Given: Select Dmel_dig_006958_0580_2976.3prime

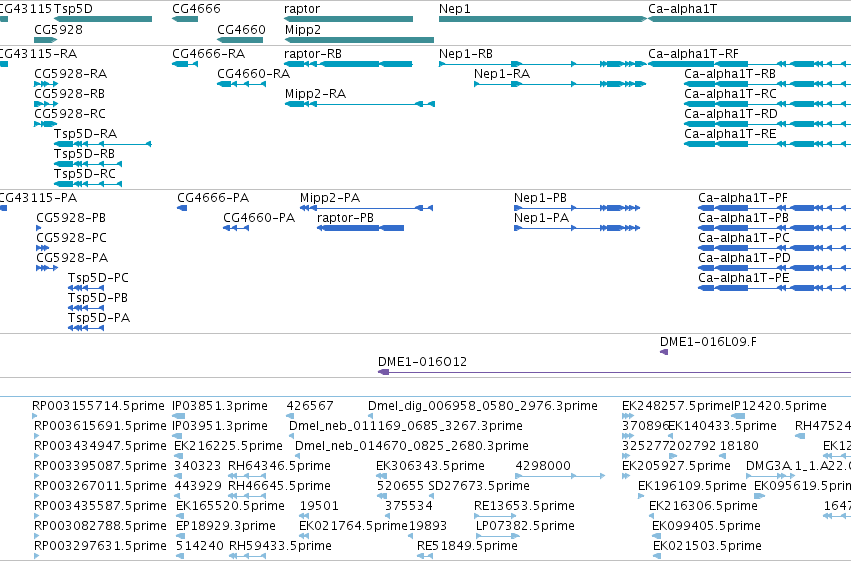Looking at the screenshot, I should pos(482,406).
